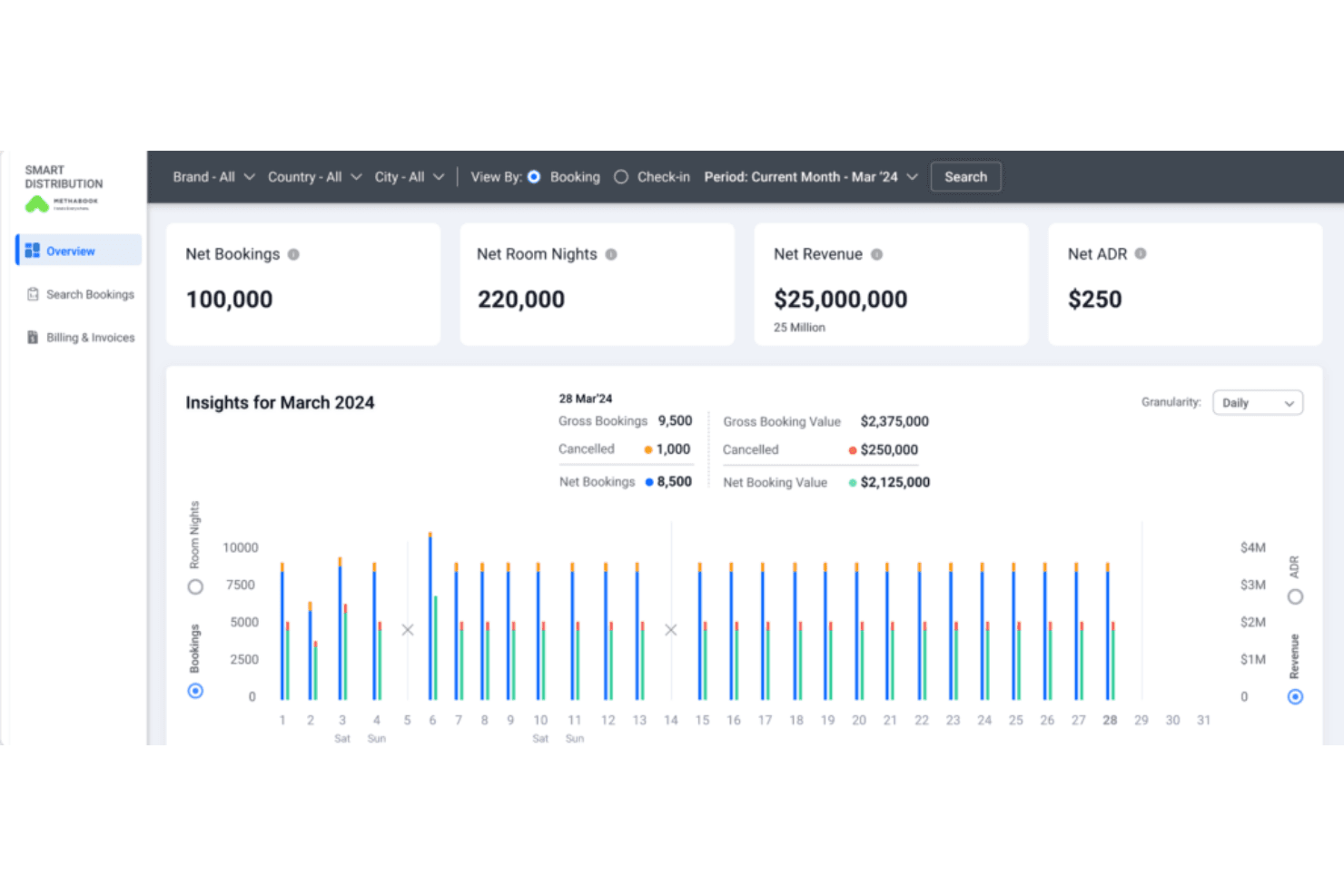1344x896 pixels.
Task: Click the info icon beside Net Bookings
Action: point(293,255)
